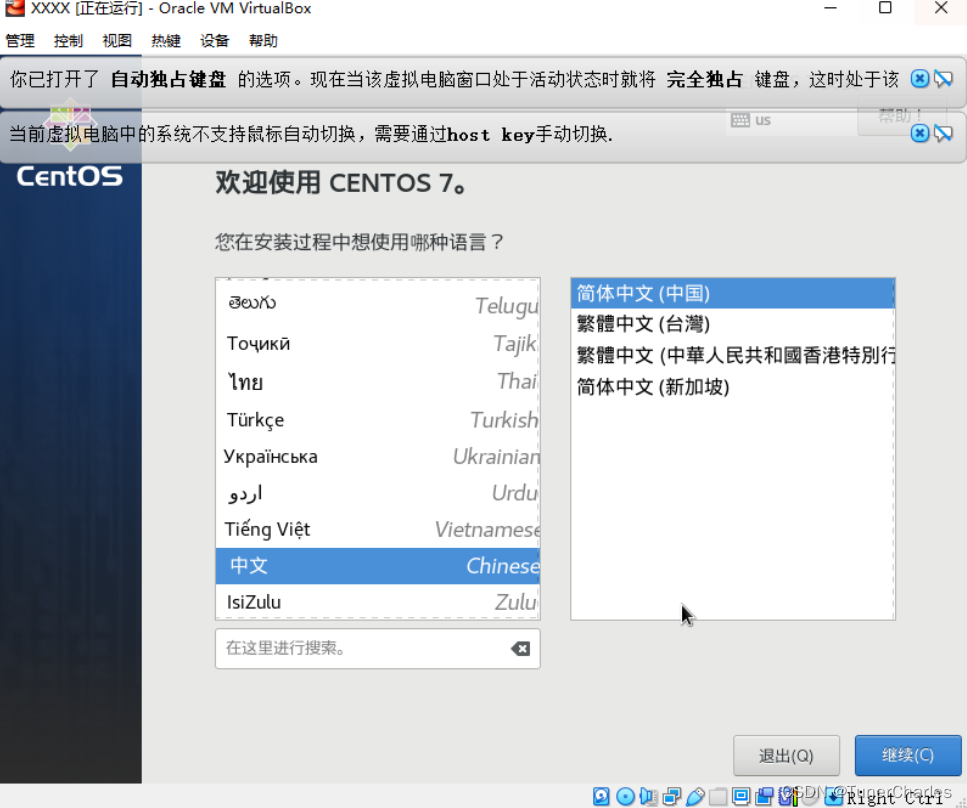Click the network adapters status icon

[x=672, y=796]
